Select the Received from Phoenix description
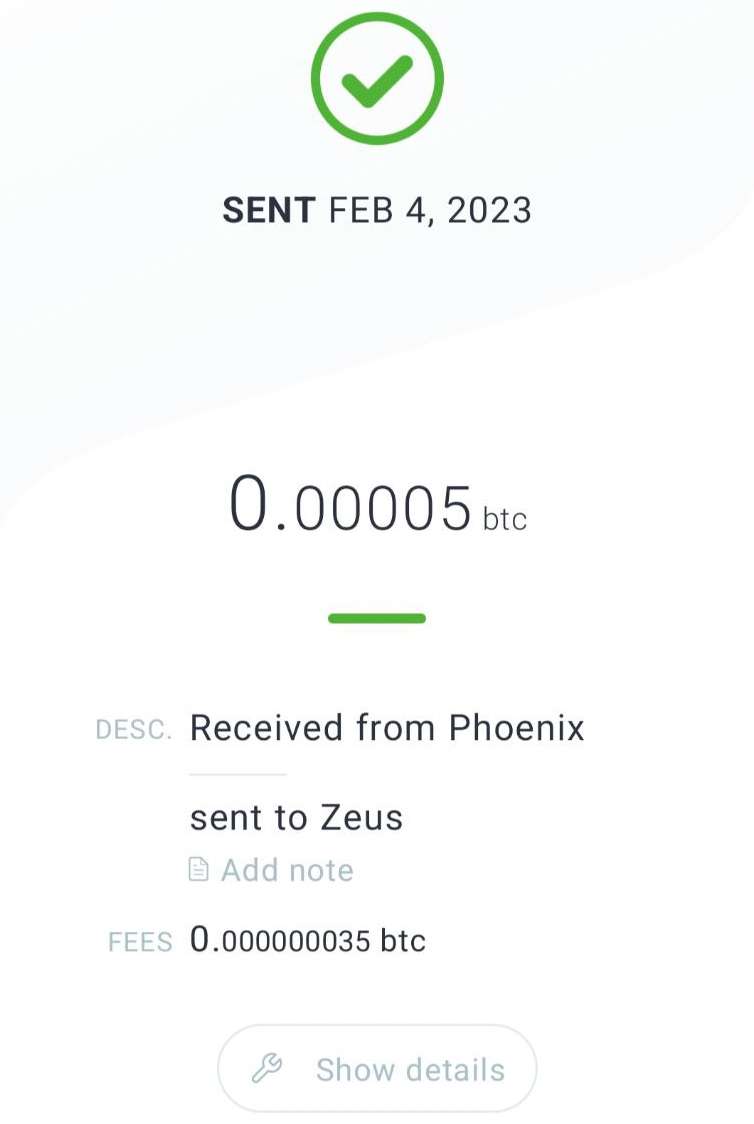 (387, 728)
